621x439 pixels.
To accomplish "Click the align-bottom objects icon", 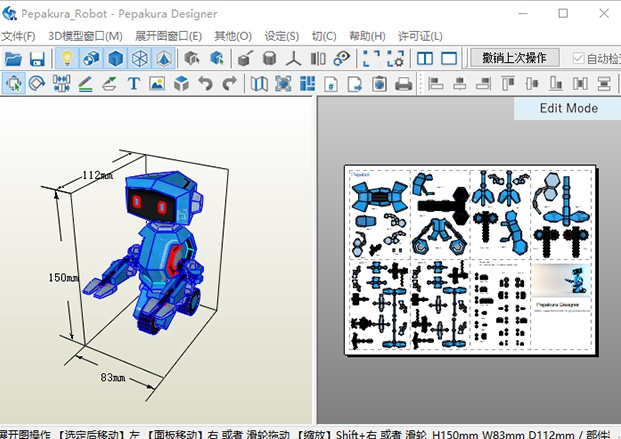I will pos(556,84).
